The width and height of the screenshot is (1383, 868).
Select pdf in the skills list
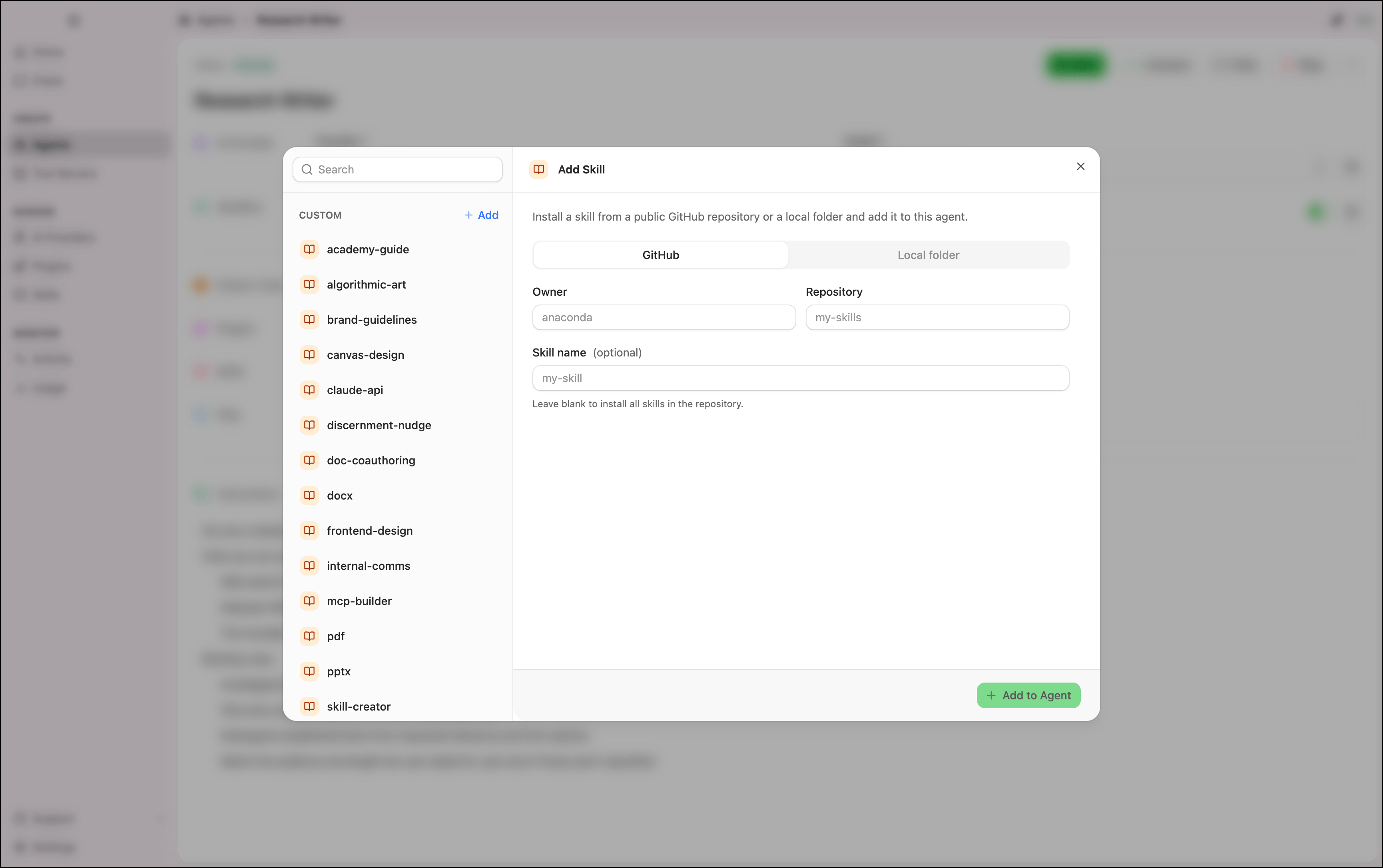pyautogui.click(x=397, y=636)
